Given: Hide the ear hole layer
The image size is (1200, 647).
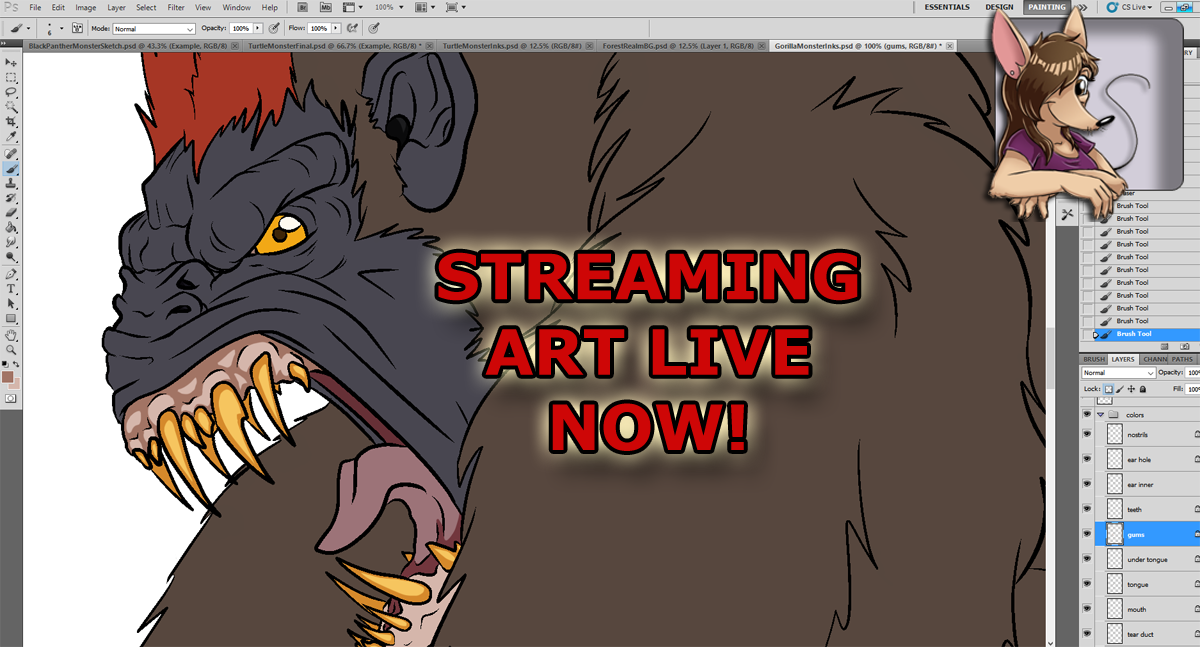Looking at the screenshot, I should tap(1087, 460).
